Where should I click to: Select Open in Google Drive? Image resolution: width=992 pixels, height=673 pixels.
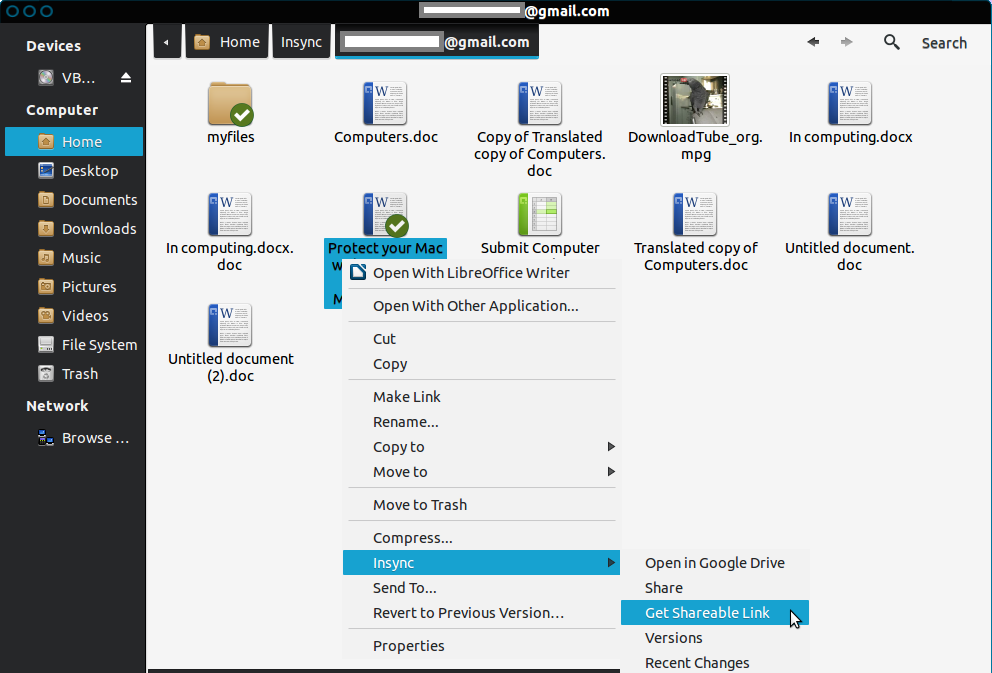[x=715, y=563]
